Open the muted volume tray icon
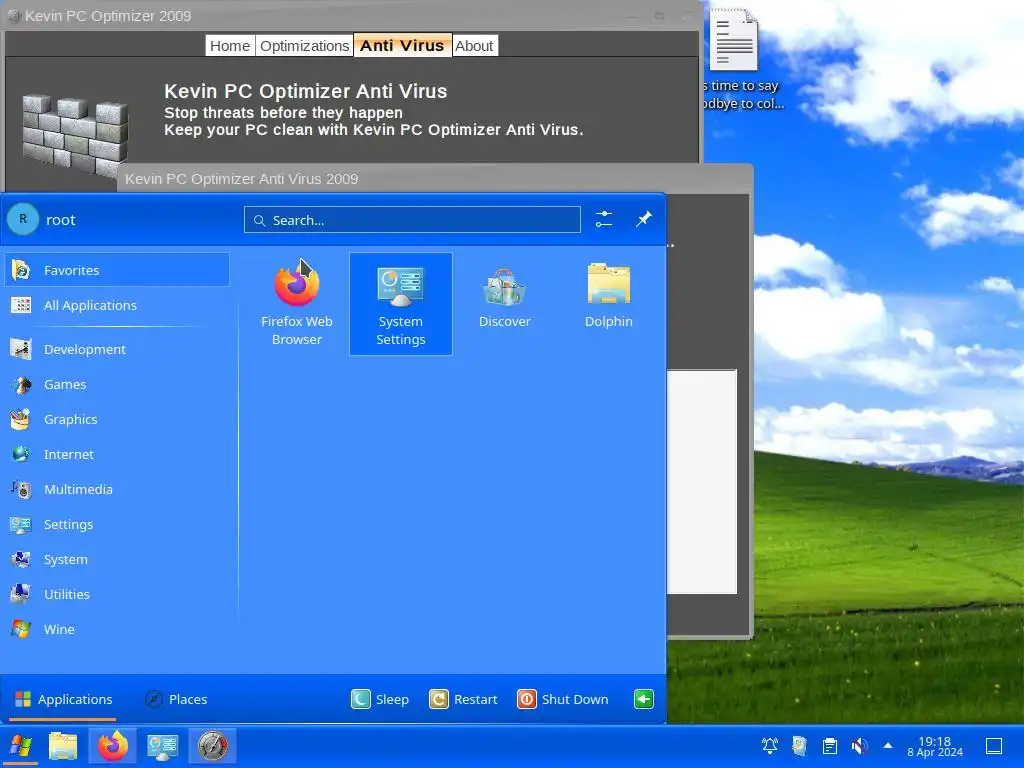 (x=859, y=745)
